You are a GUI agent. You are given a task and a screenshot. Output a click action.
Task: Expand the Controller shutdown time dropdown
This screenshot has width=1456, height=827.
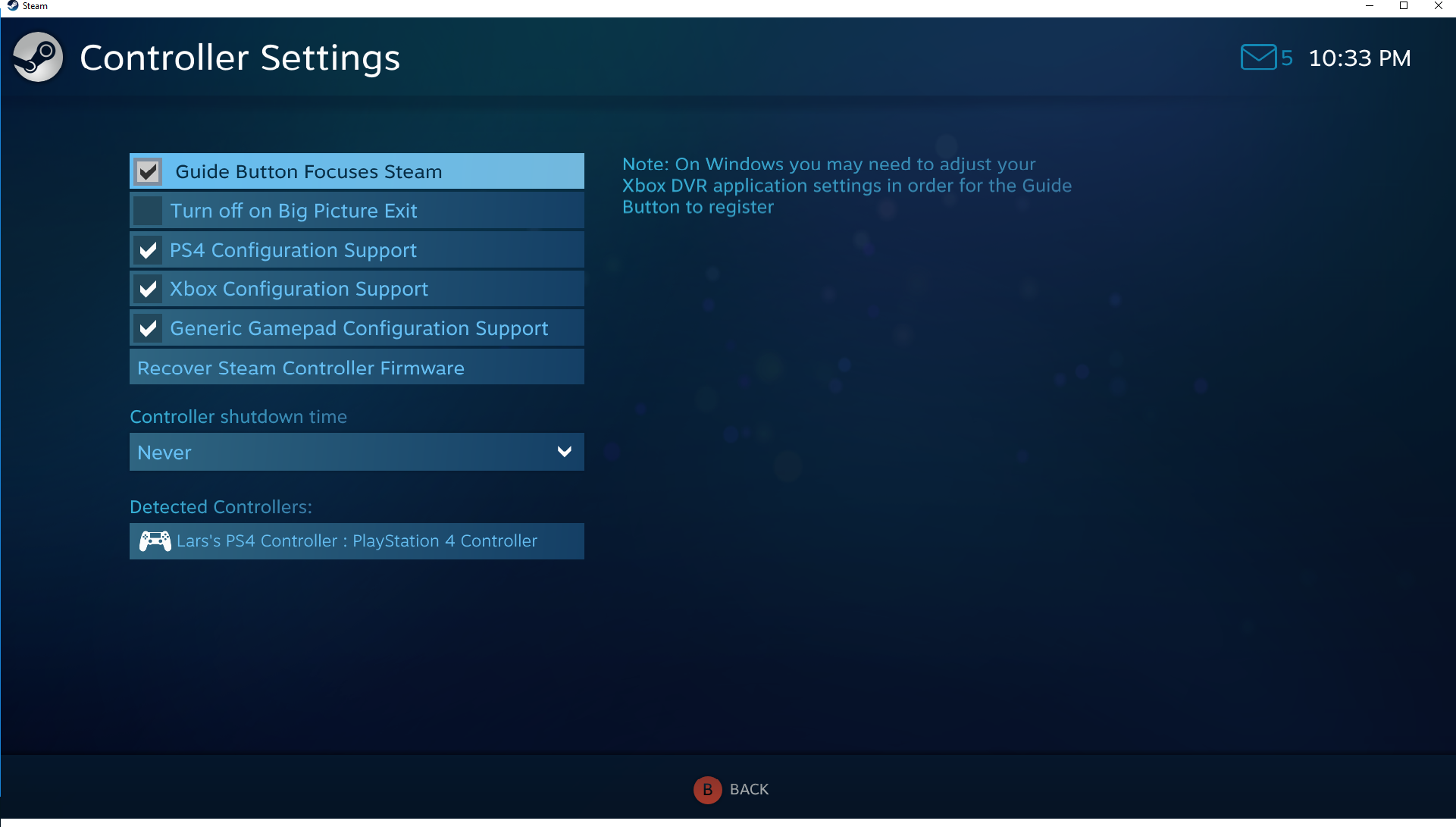click(355, 452)
